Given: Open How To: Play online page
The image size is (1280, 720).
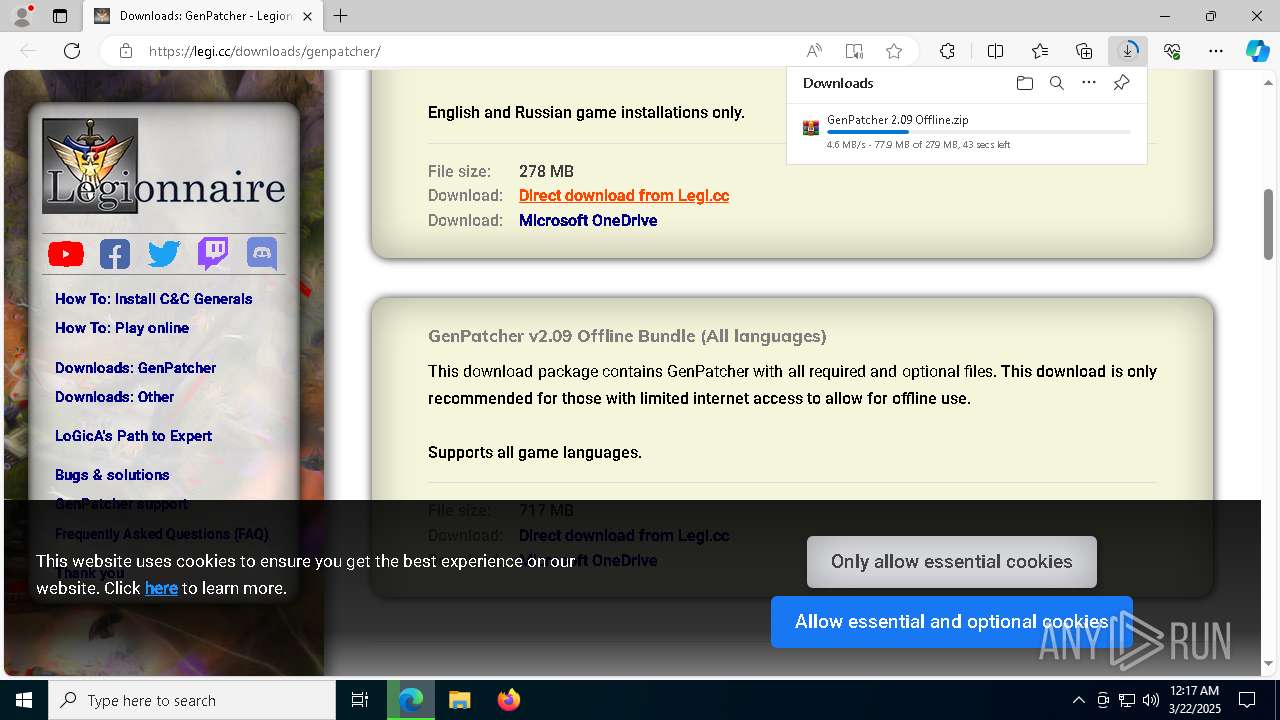Looking at the screenshot, I should [x=122, y=328].
